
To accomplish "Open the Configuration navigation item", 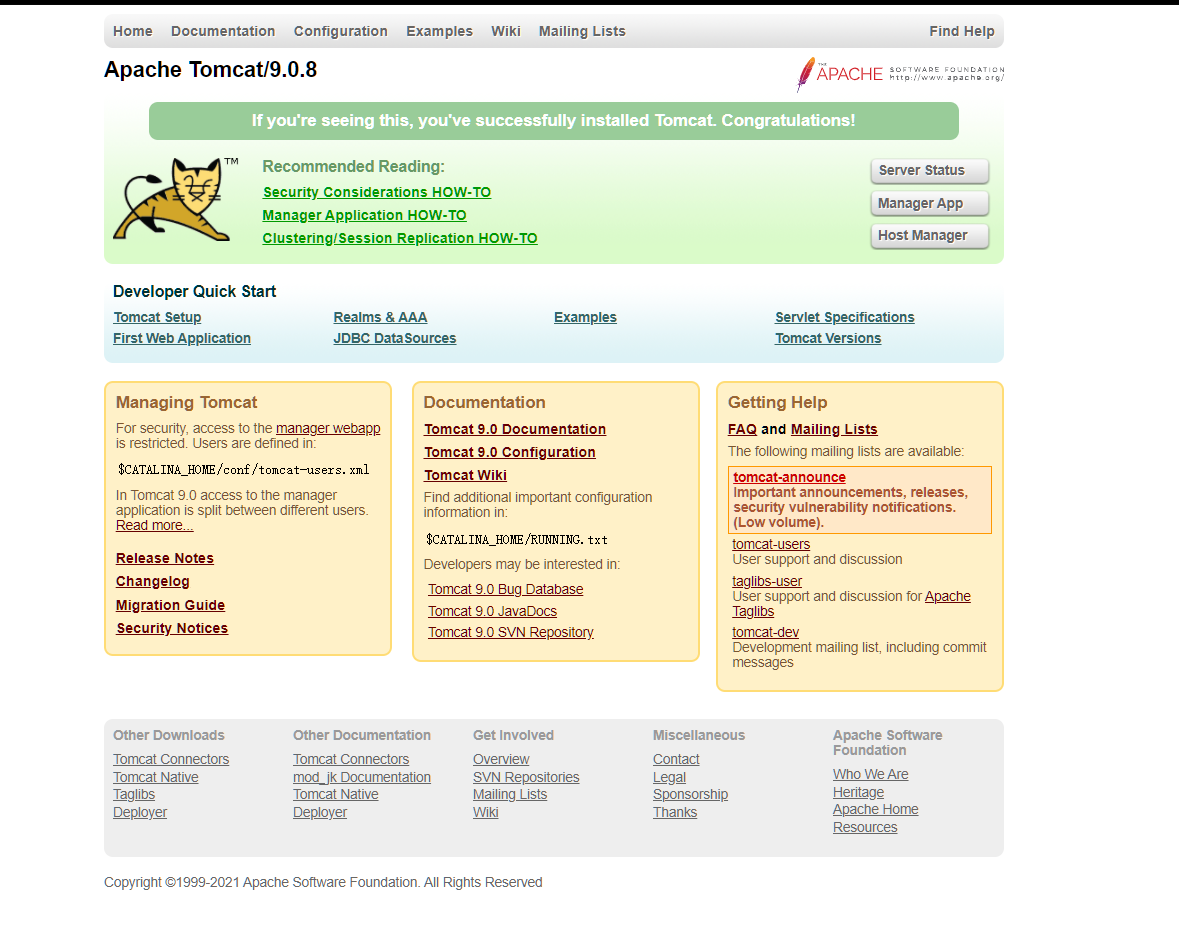I will click(341, 31).
